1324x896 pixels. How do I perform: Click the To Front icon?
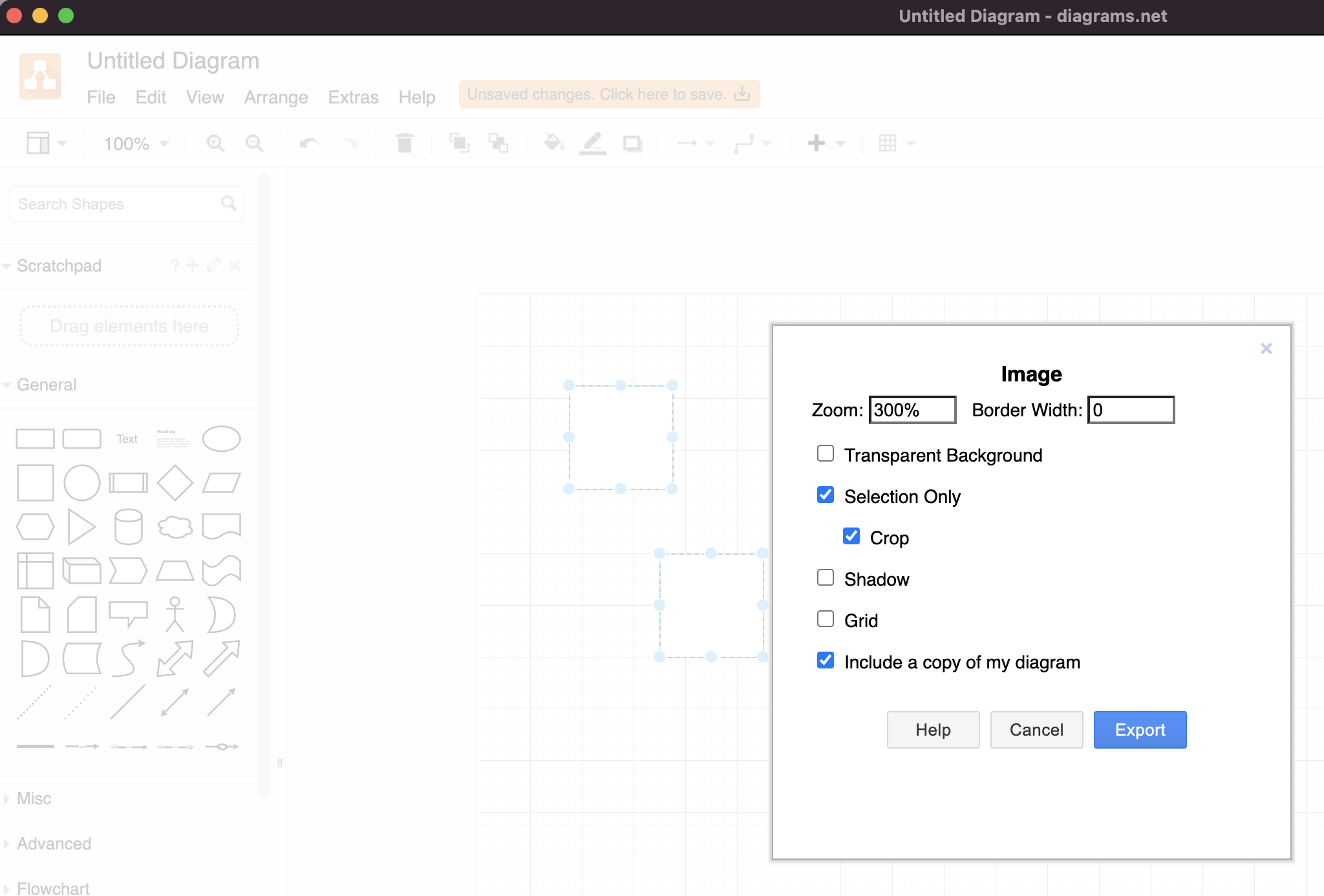pos(460,143)
